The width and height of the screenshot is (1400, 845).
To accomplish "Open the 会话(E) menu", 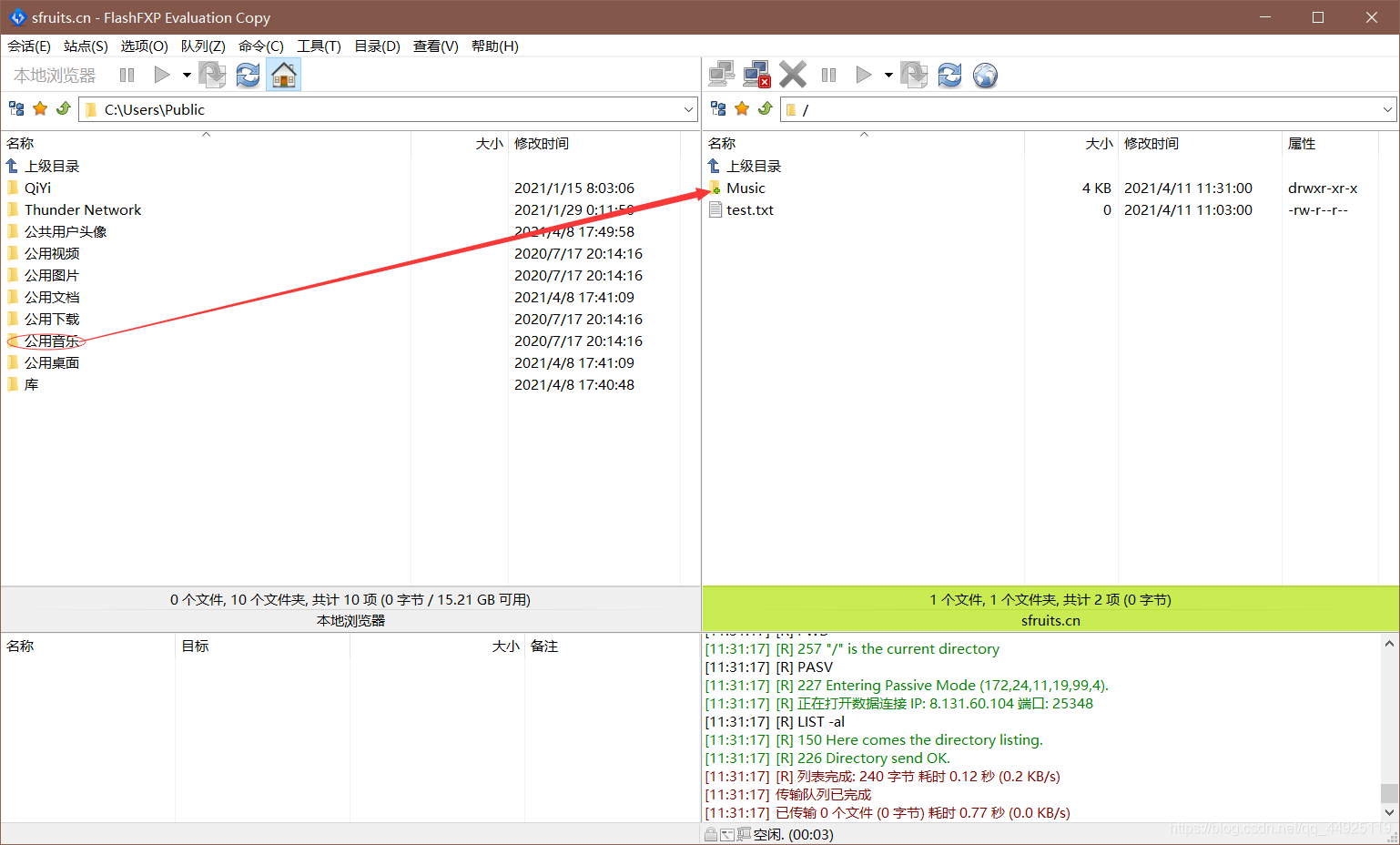I will coord(29,46).
